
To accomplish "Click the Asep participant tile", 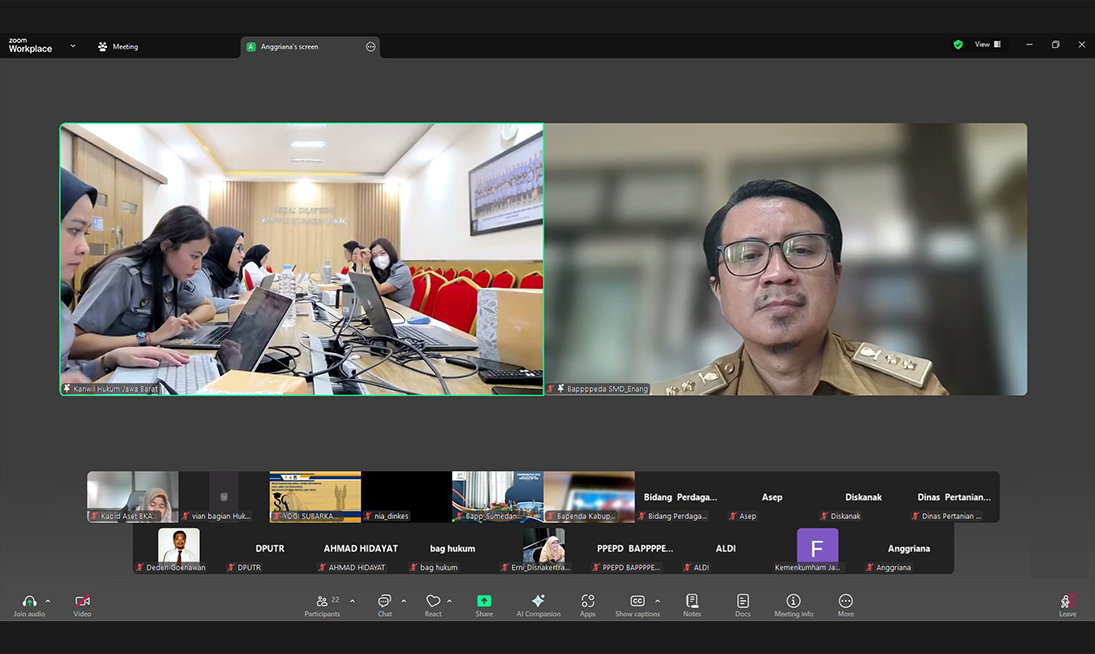I will (772, 497).
